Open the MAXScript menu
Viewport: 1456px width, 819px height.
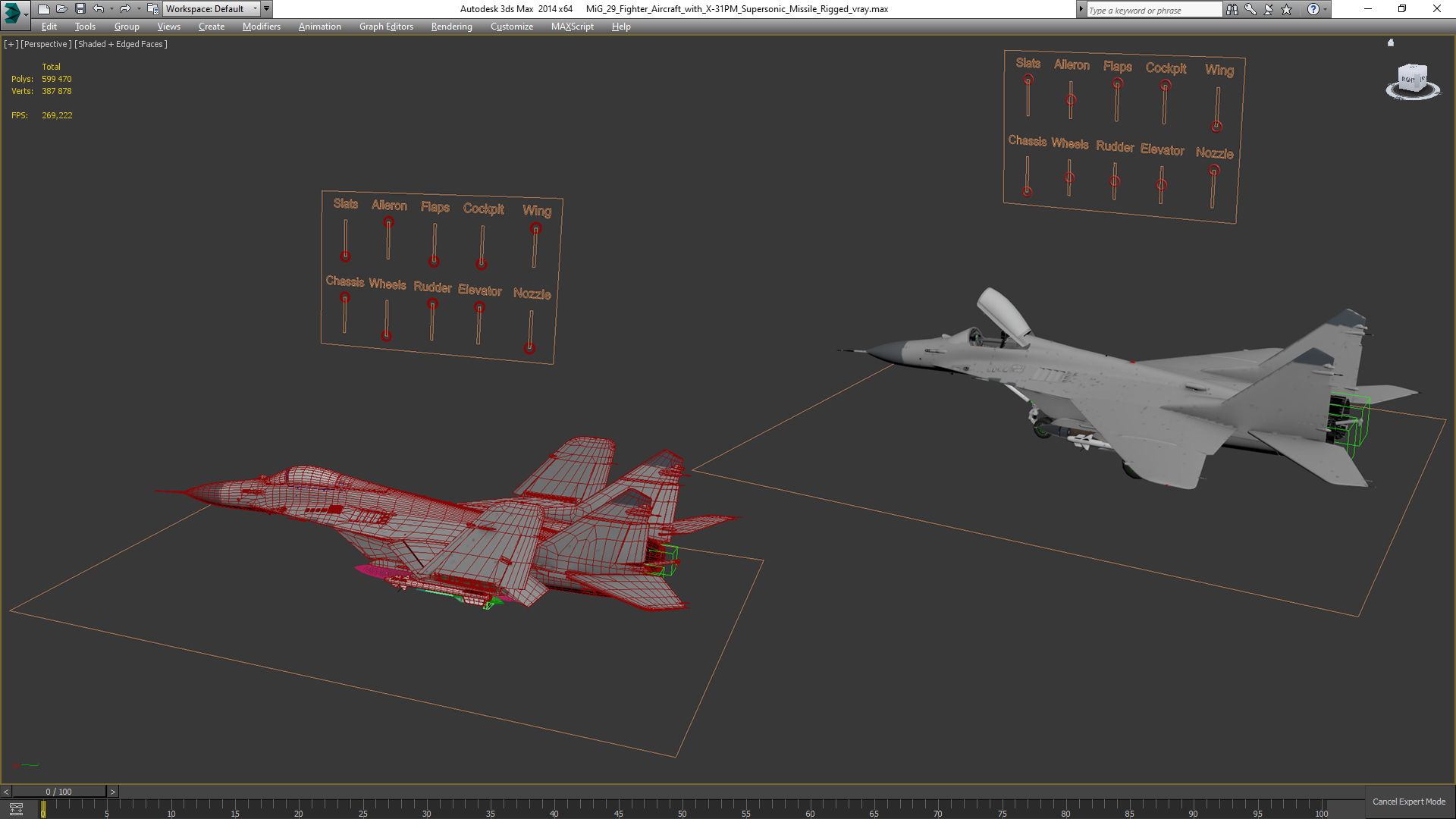[573, 27]
